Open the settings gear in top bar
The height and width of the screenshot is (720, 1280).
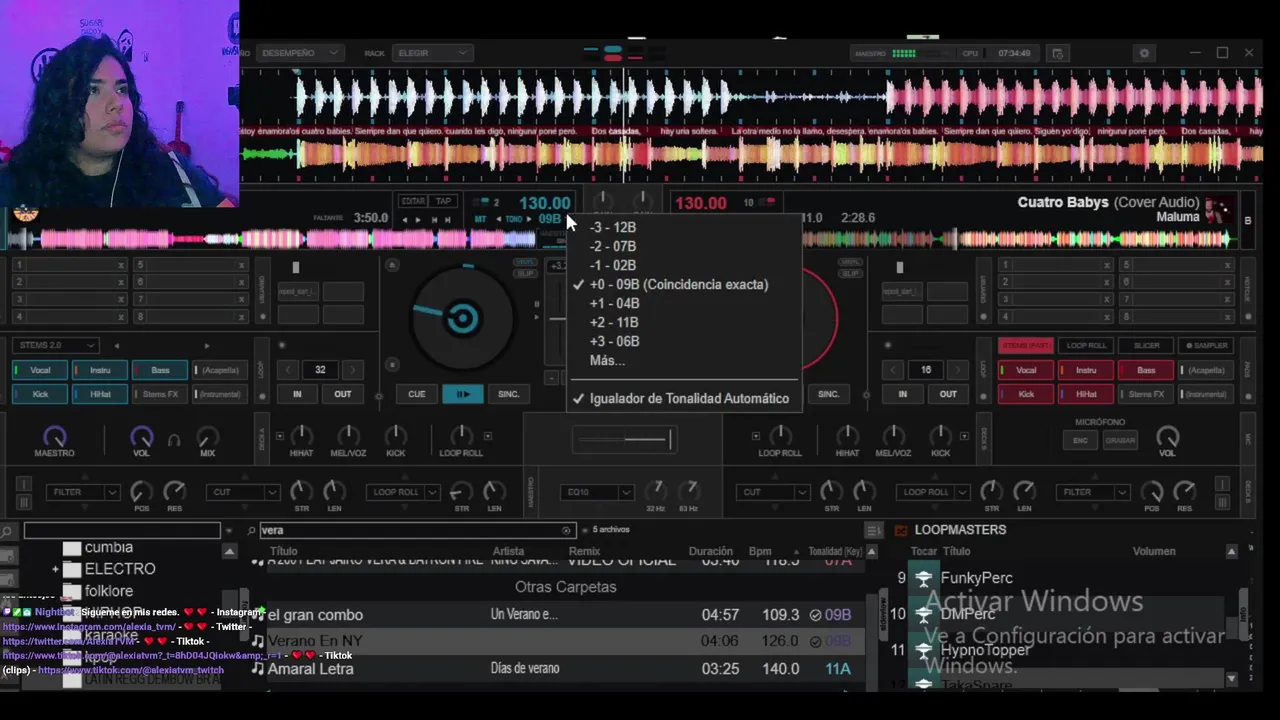(x=1145, y=53)
